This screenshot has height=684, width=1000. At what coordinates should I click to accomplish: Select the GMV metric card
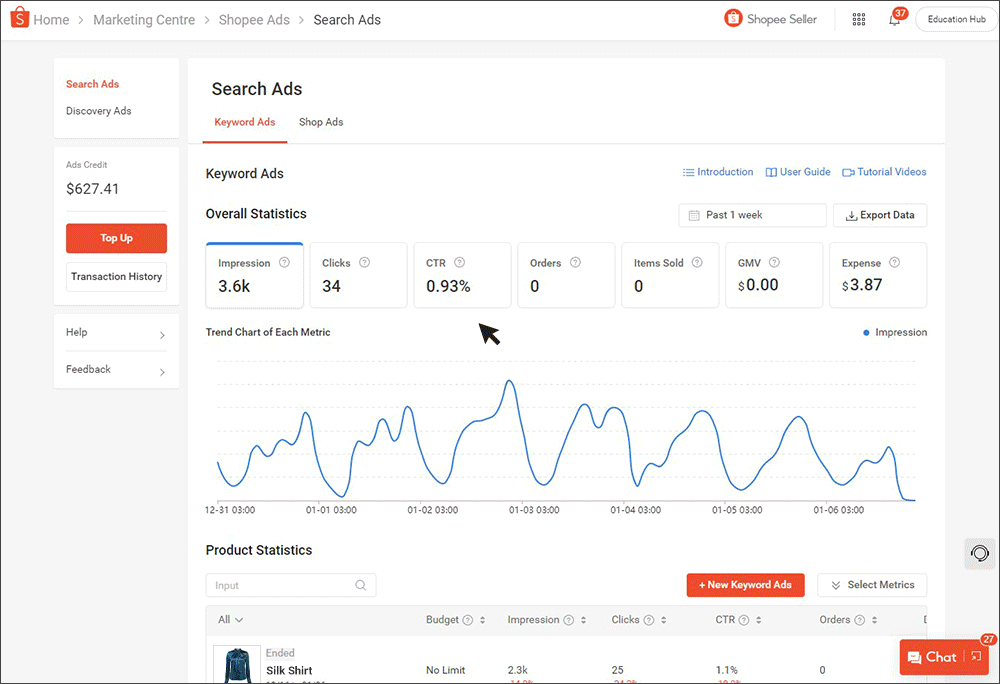coord(774,275)
